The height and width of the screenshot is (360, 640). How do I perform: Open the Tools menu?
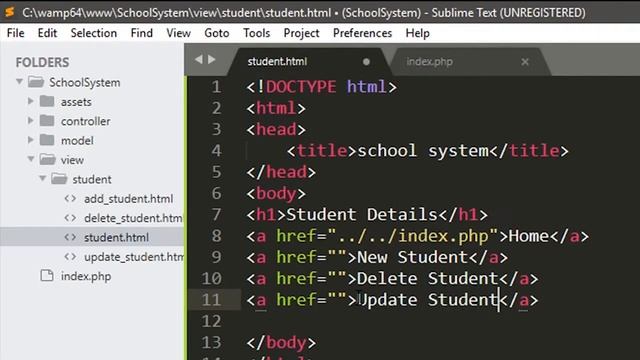[257, 33]
